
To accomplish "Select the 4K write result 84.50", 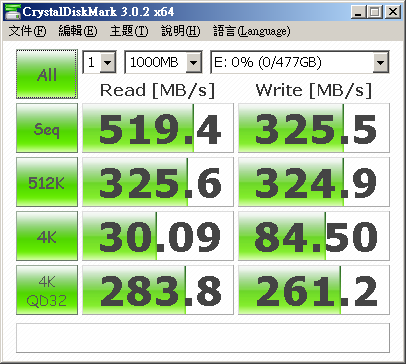I will (314, 236).
